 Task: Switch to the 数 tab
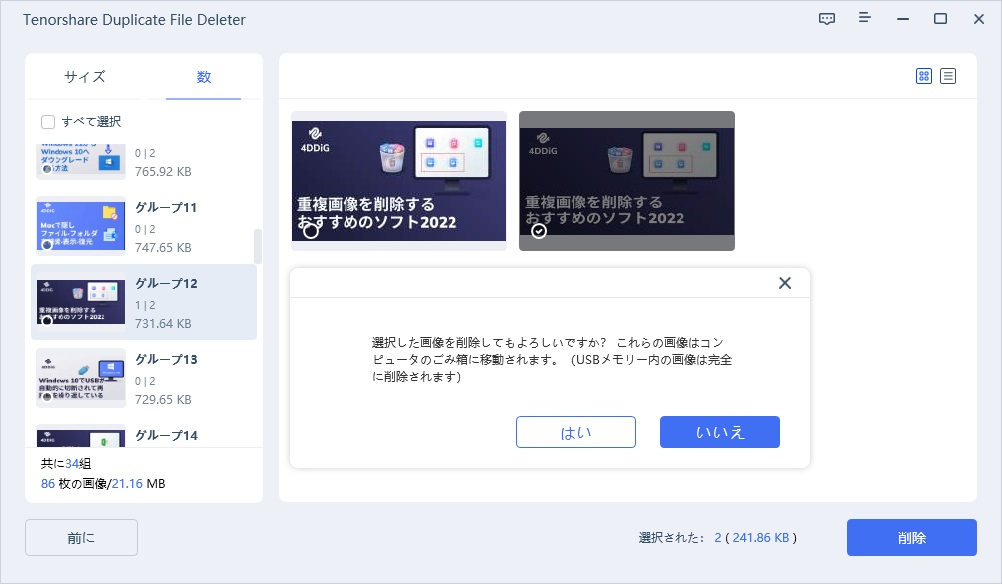point(203,77)
